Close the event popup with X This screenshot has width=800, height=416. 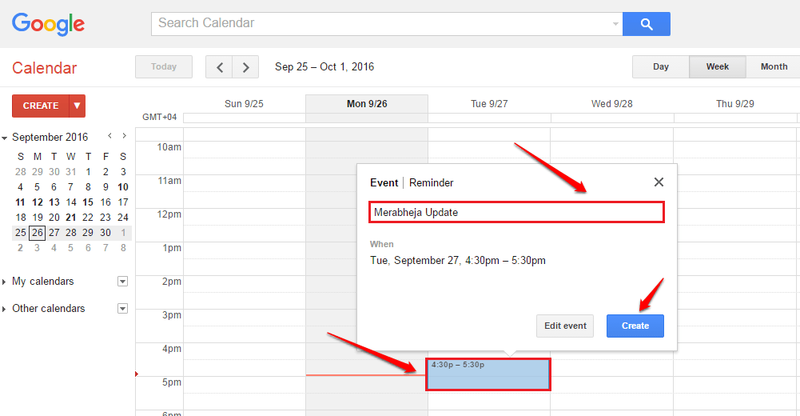click(x=659, y=182)
